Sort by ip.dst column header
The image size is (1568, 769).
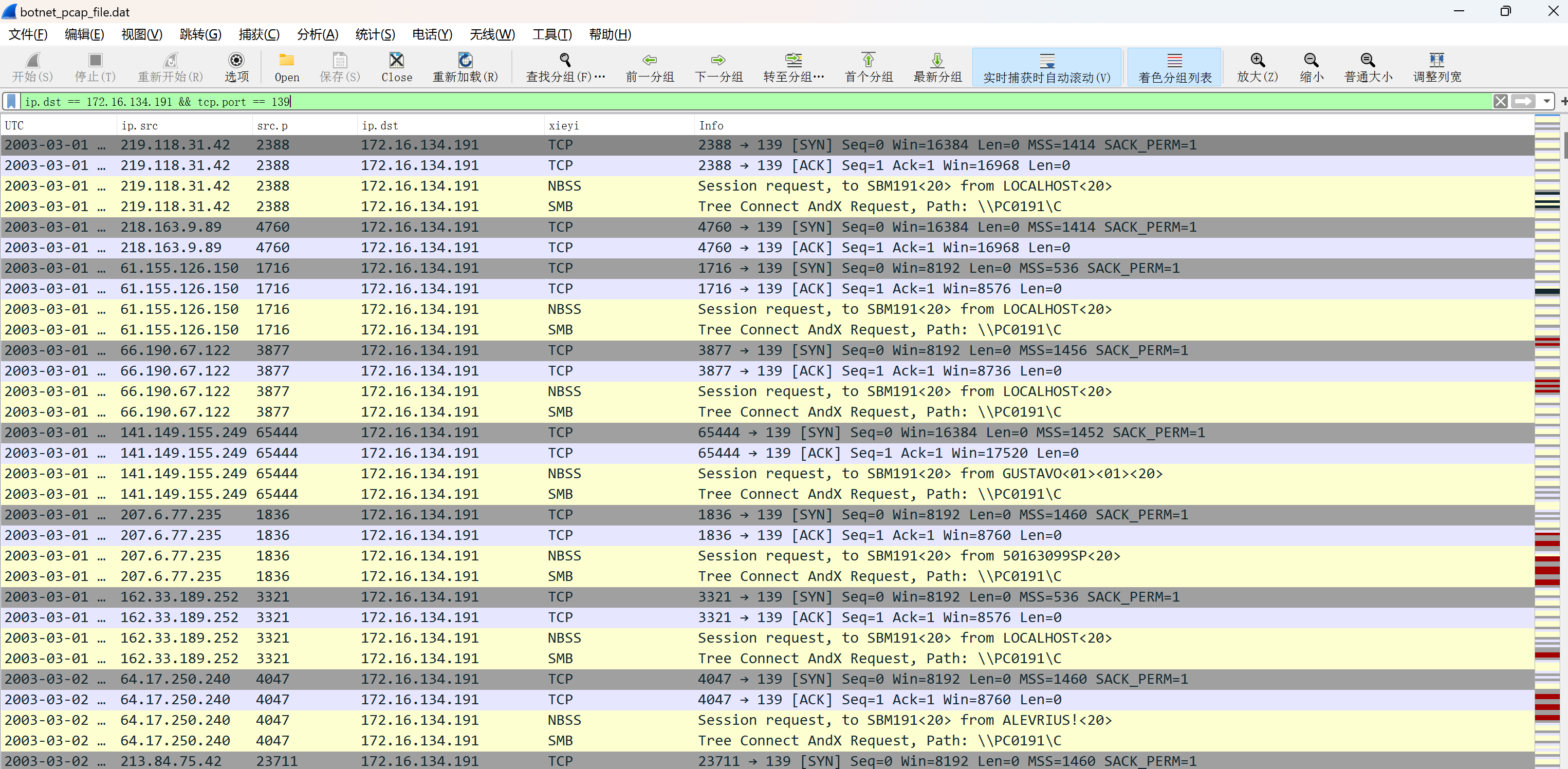[451, 125]
